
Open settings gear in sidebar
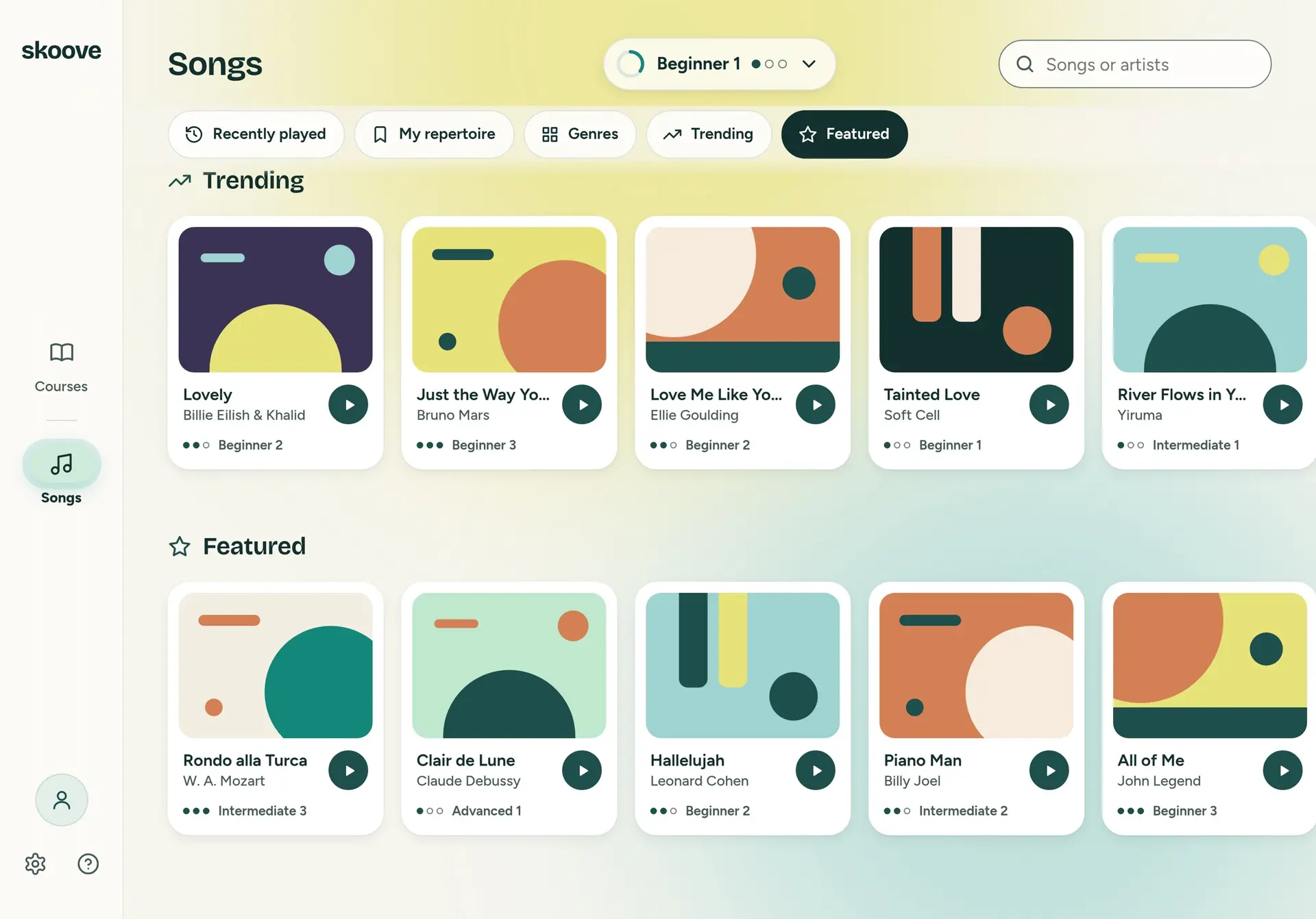35,863
